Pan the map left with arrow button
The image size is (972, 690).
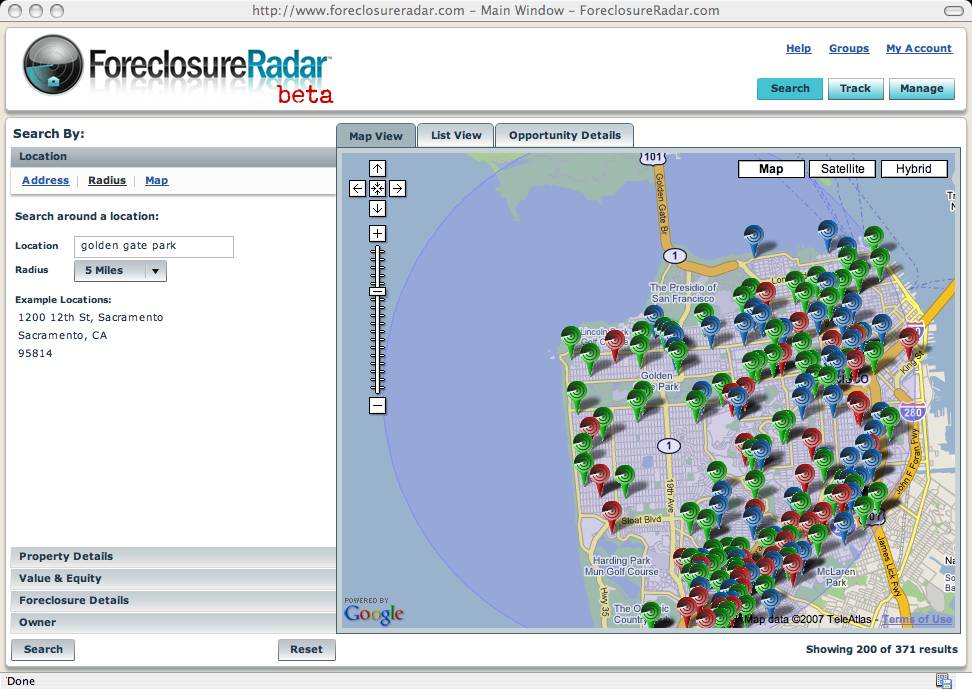pyautogui.click(x=358, y=189)
